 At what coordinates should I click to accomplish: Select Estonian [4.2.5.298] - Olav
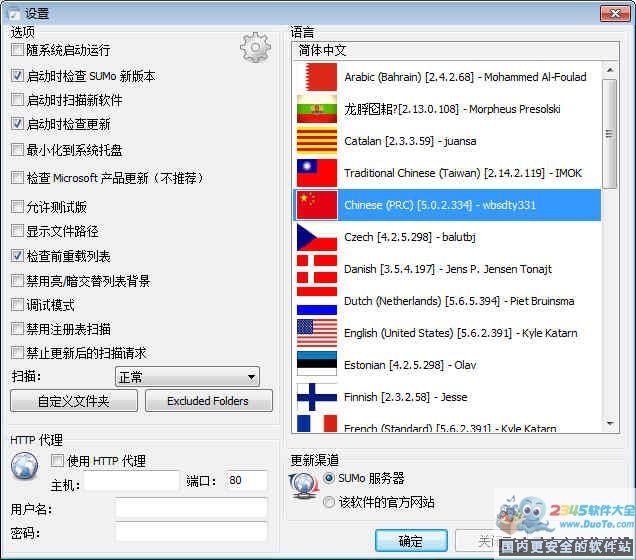pos(447,365)
